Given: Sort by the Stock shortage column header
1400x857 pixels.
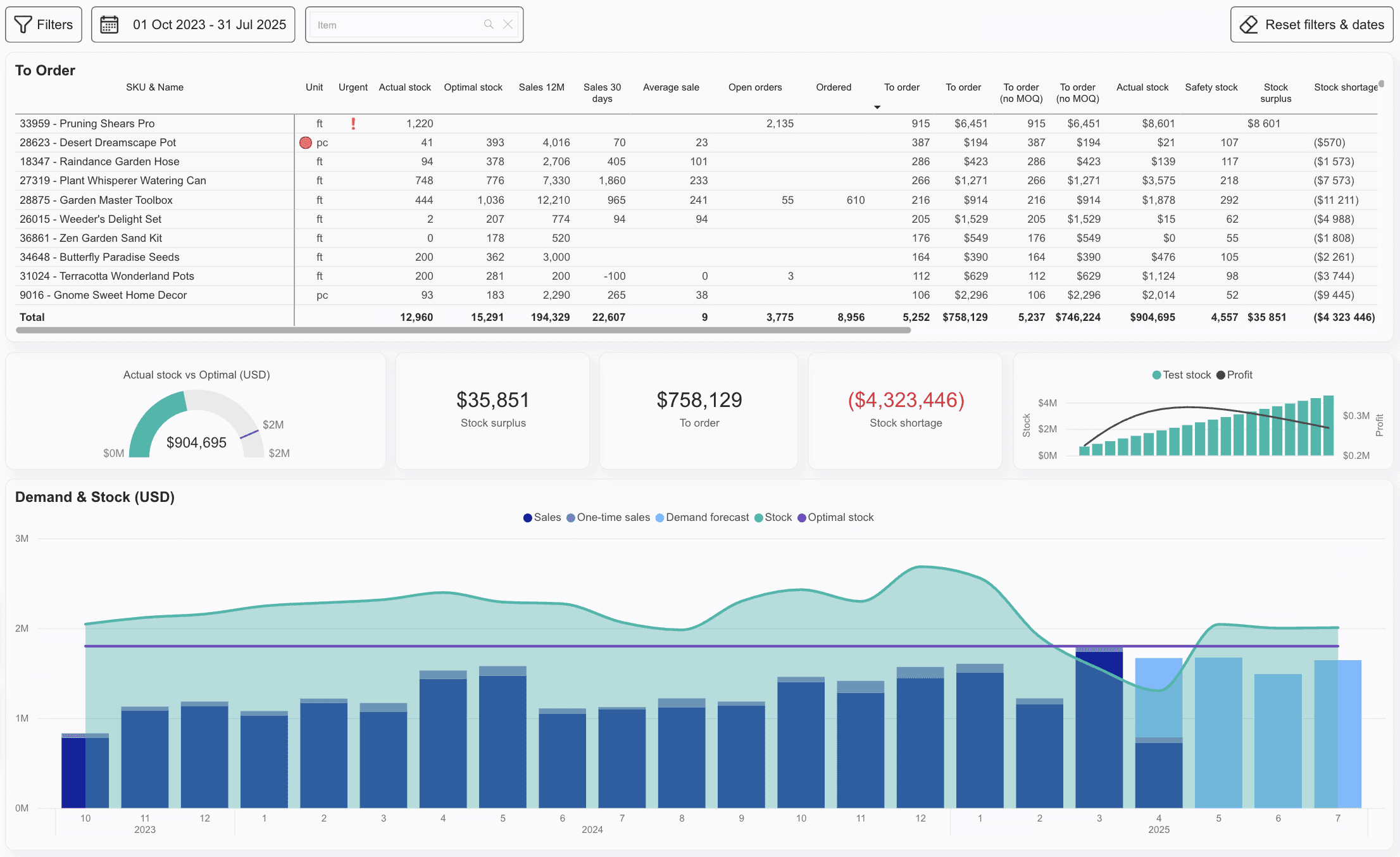Looking at the screenshot, I should tap(1346, 87).
